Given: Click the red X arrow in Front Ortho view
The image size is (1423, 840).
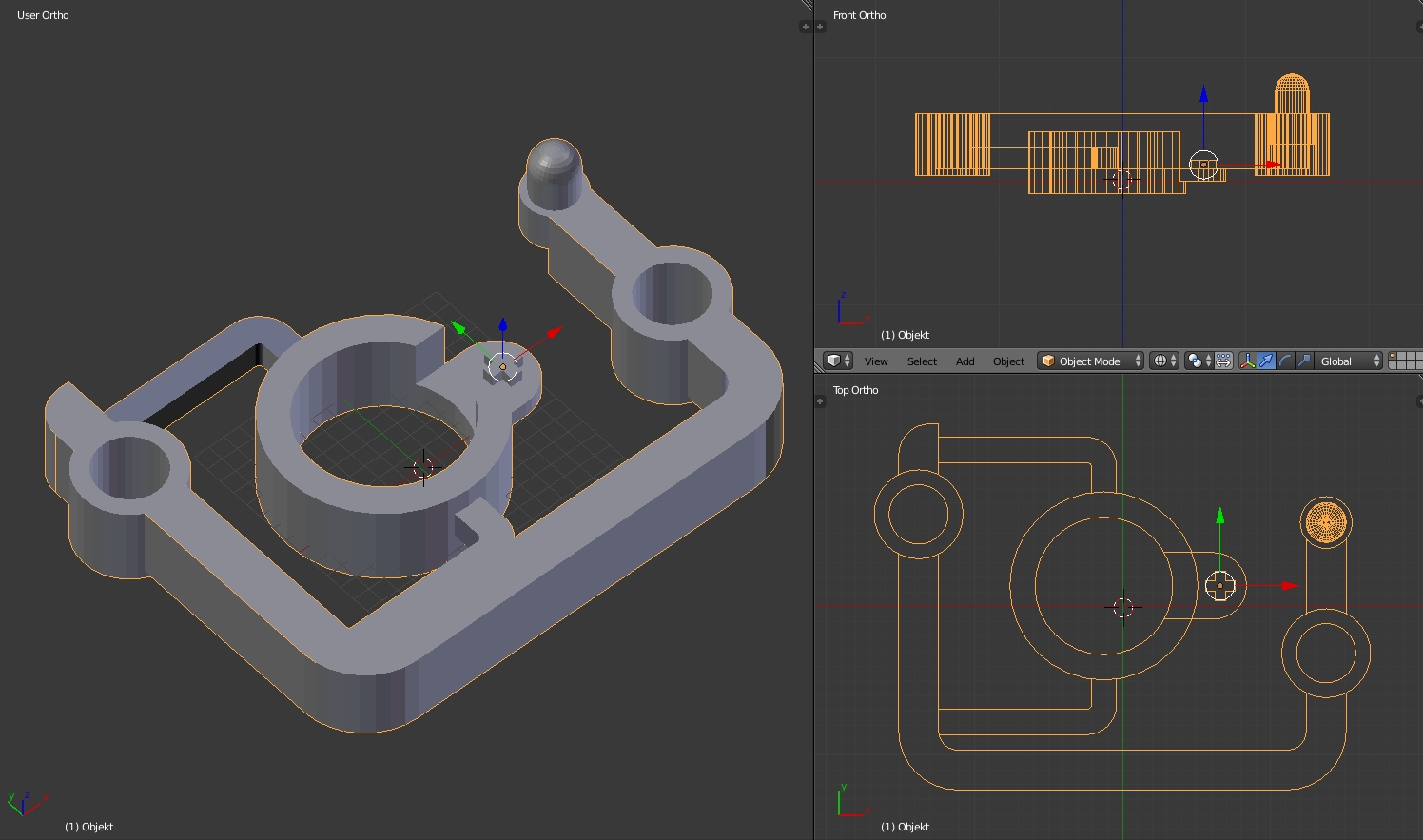Looking at the screenshot, I should (1273, 166).
